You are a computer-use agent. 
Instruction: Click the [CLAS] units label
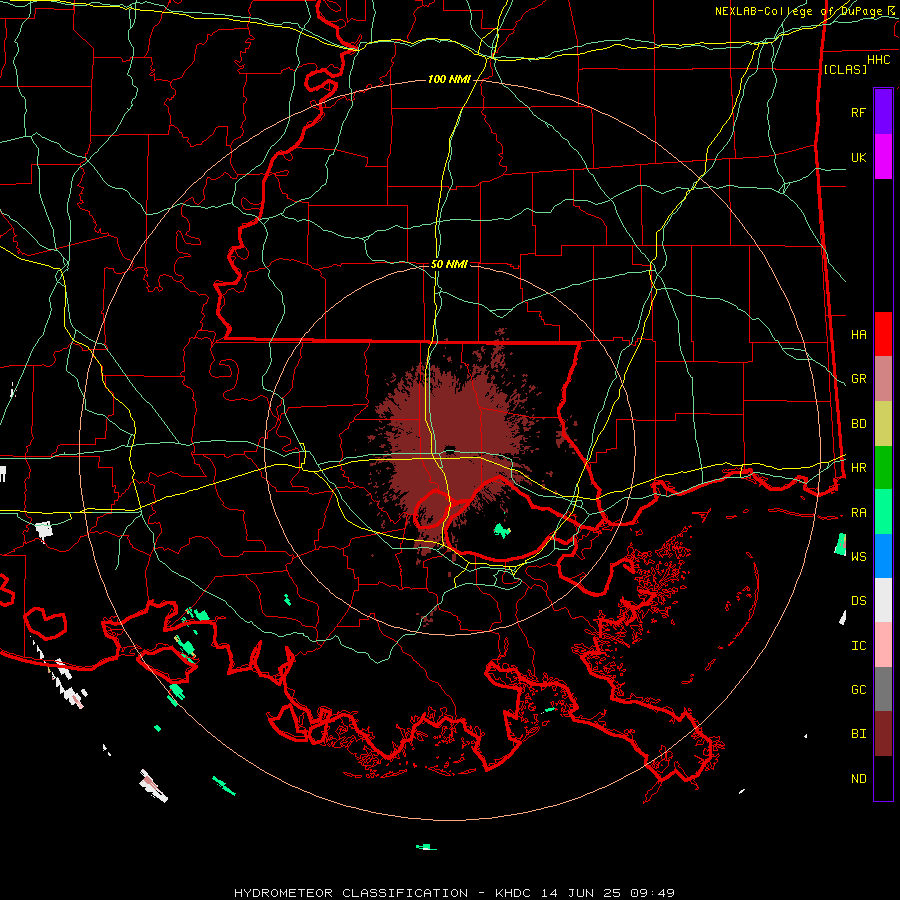tap(845, 69)
